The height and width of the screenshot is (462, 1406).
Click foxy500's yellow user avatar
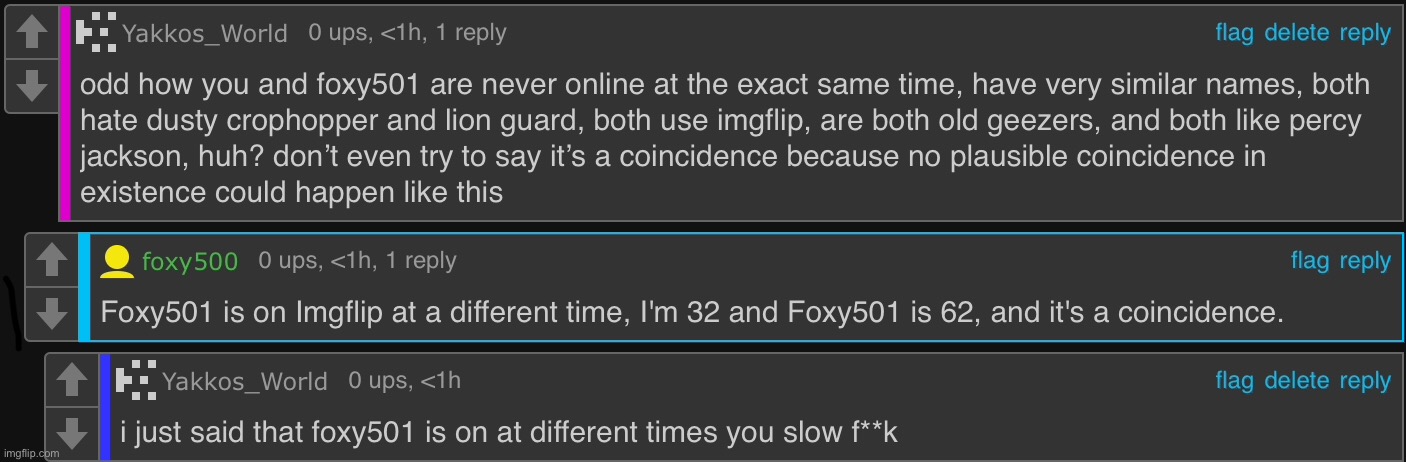pyautogui.click(x=117, y=261)
